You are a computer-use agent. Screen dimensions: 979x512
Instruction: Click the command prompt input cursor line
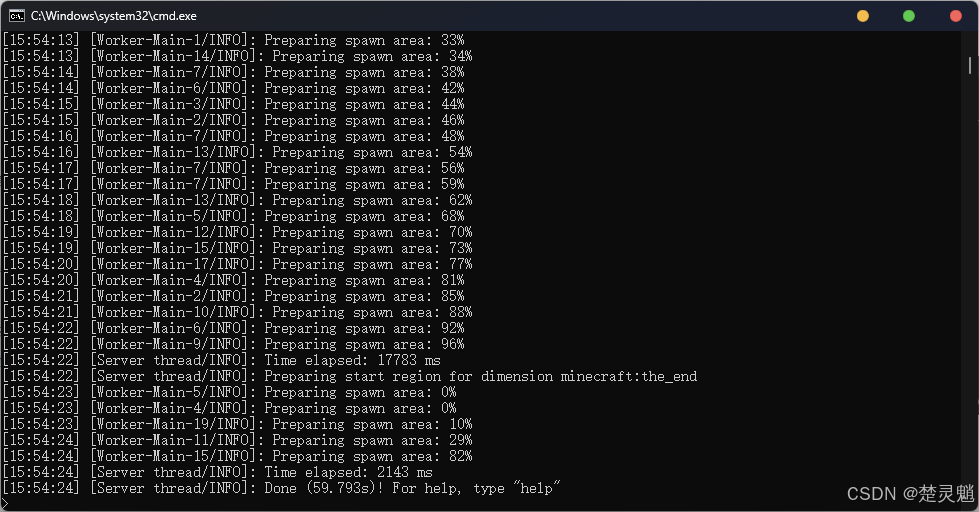pyautogui.click(x=6, y=503)
